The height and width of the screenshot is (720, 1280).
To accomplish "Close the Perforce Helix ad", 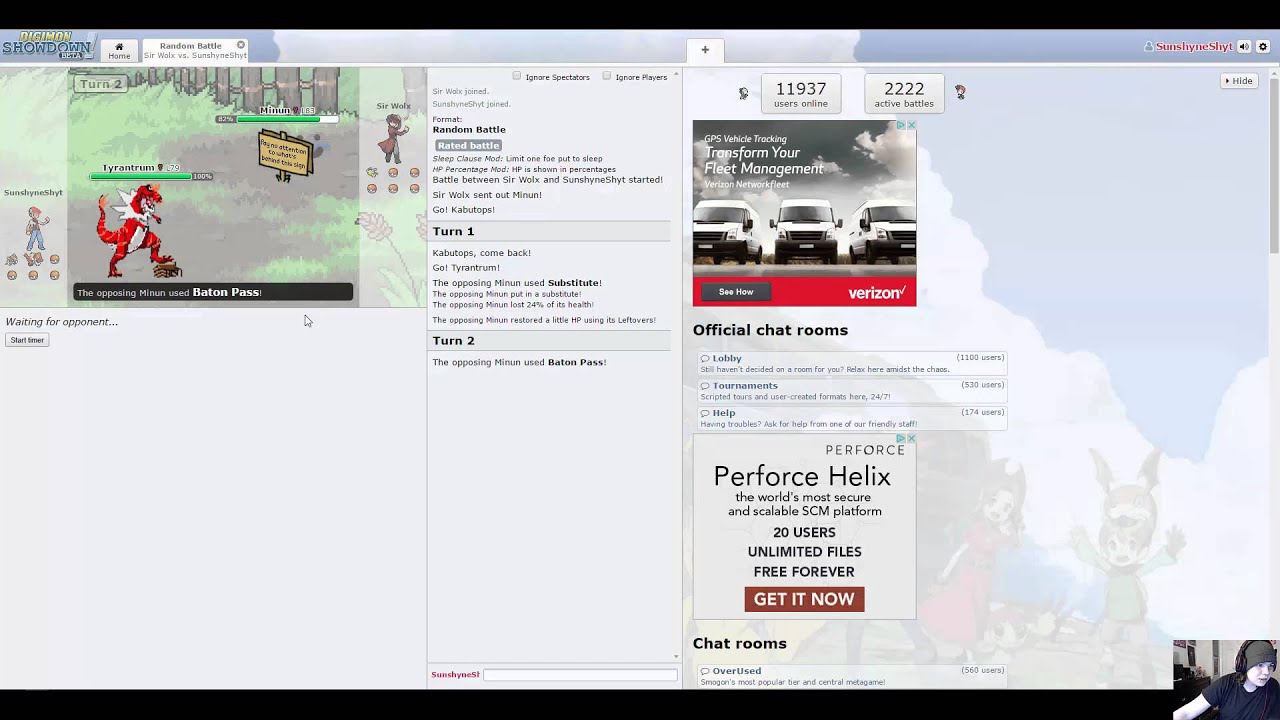I will pos(911,438).
